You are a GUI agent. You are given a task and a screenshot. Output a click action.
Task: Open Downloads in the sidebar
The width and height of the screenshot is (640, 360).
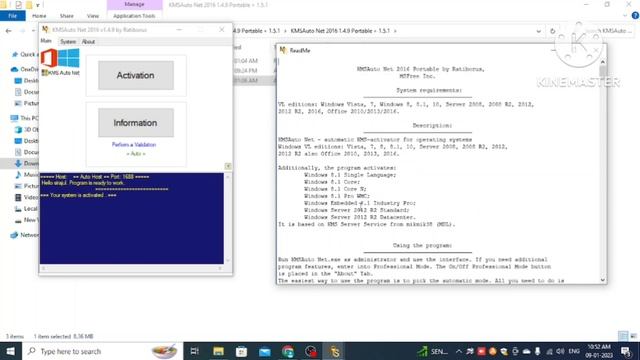pyautogui.click(x=27, y=163)
